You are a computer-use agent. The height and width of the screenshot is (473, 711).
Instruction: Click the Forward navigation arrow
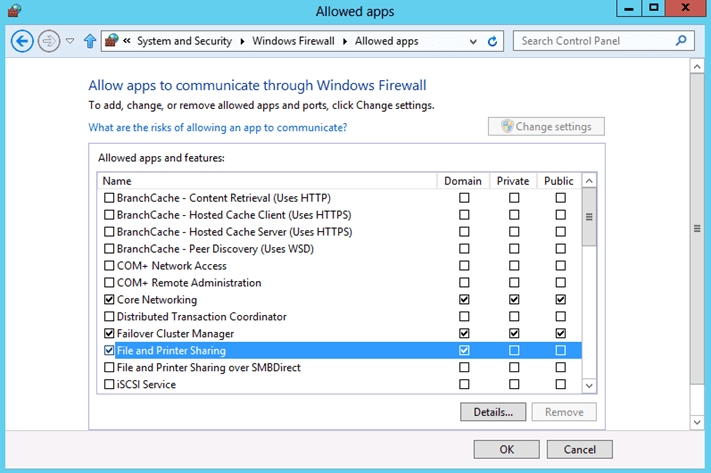49,41
